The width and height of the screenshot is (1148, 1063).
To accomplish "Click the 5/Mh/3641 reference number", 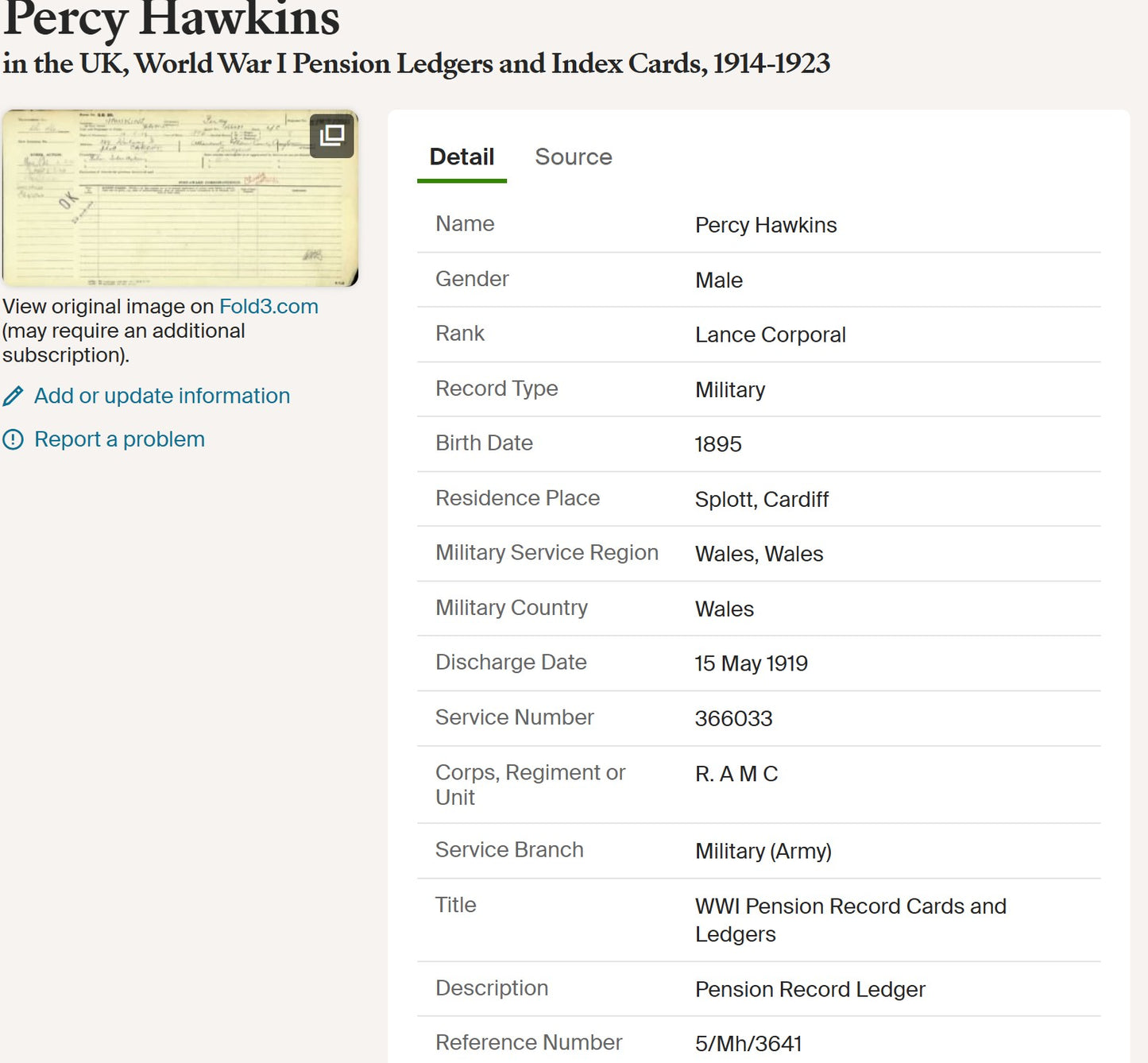I will coord(749,1044).
